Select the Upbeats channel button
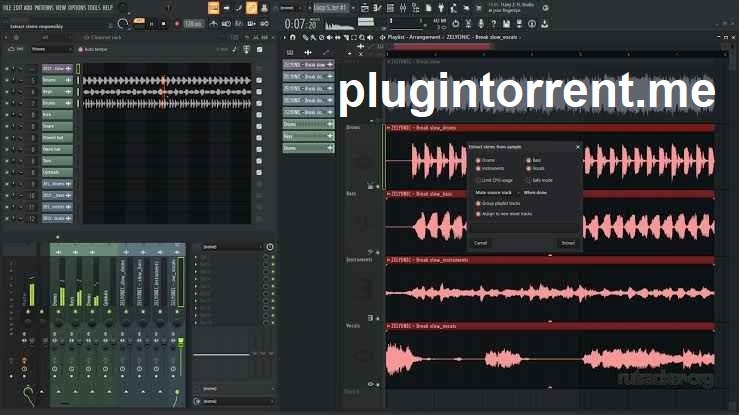 (x=57, y=172)
